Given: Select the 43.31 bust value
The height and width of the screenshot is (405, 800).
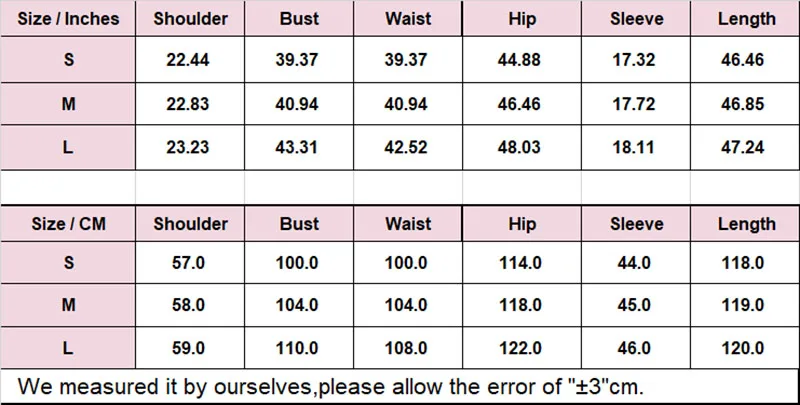Looking at the screenshot, I should pyautogui.click(x=297, y=147).
